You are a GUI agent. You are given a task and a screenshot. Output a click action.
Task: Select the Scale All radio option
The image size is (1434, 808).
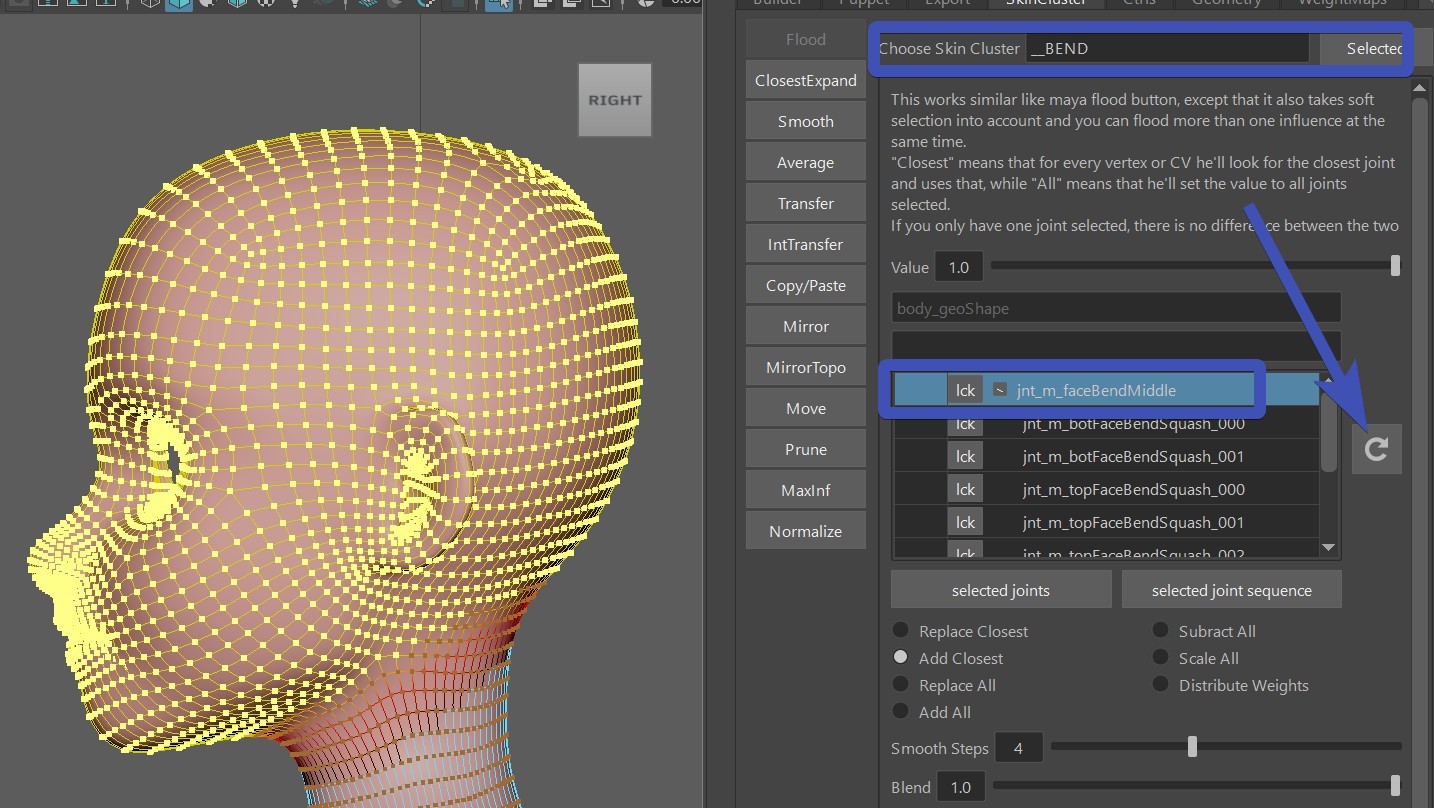point(1160,657)
